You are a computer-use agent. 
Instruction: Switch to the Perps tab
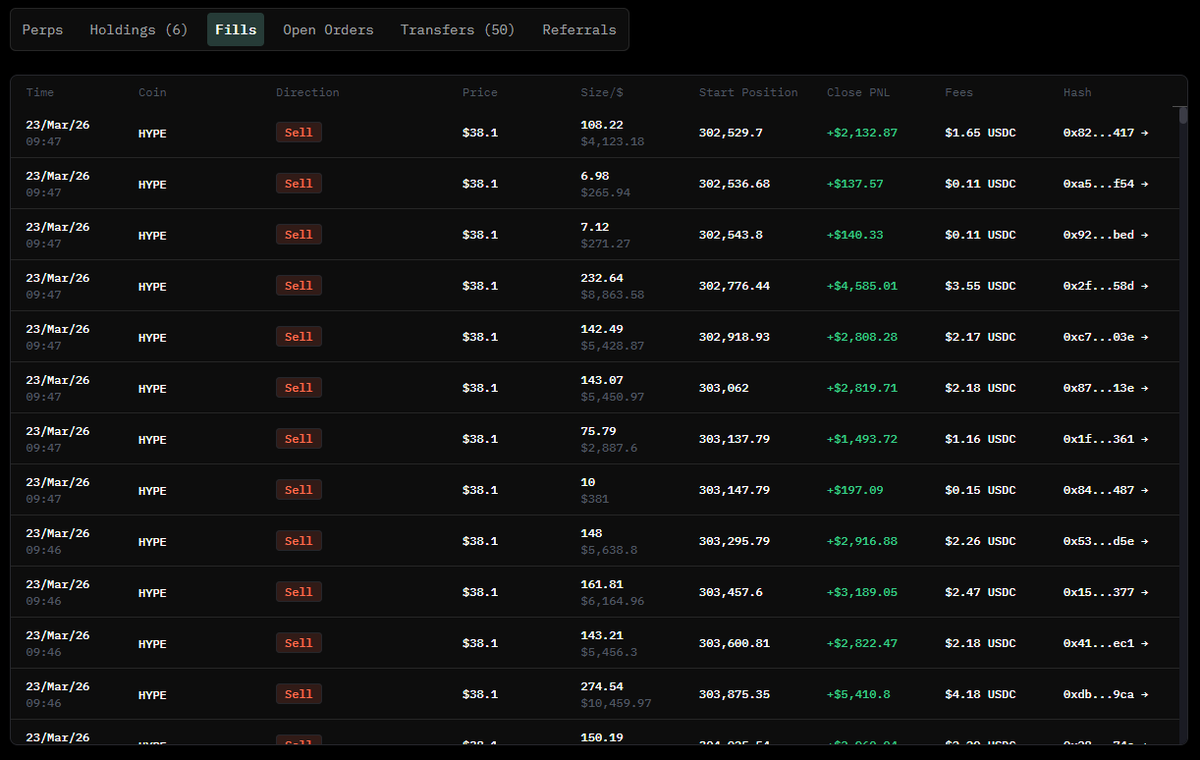pyautogui.click(x=43, y=30)
